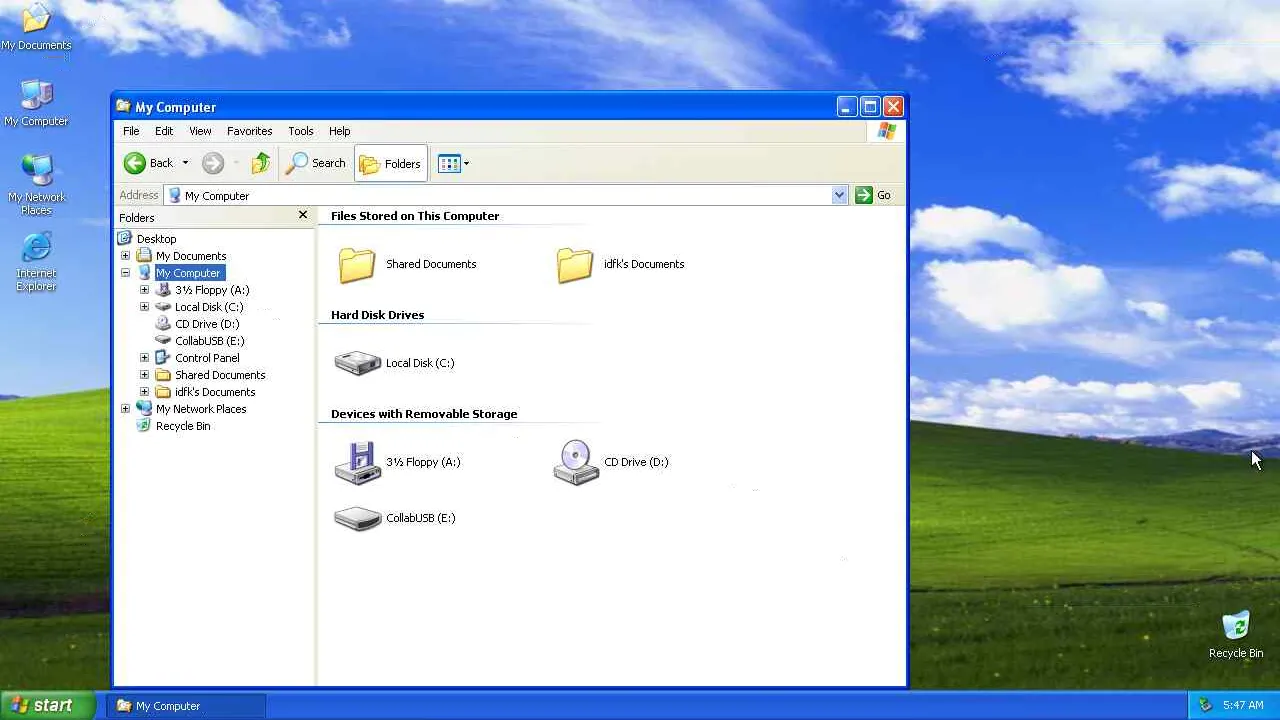Expand Control Panel tree node
This screenshot has width=1280, height=720.
tap(144, 358)
